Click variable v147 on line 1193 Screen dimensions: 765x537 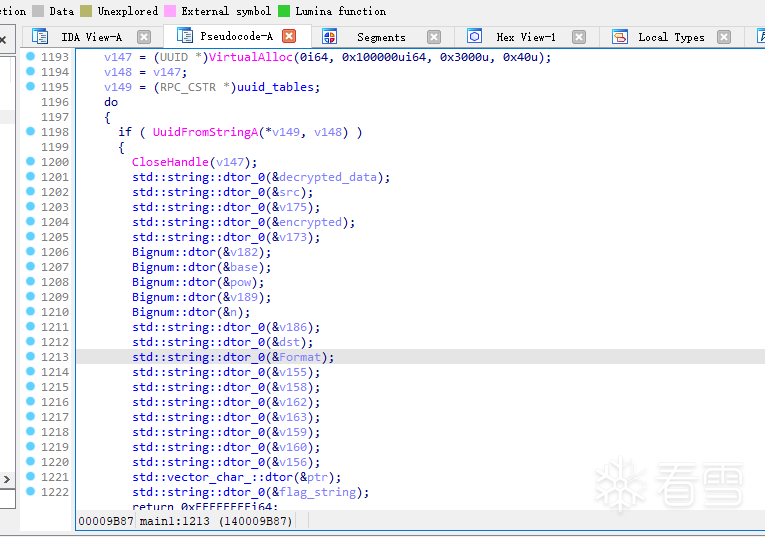point(118,57)
